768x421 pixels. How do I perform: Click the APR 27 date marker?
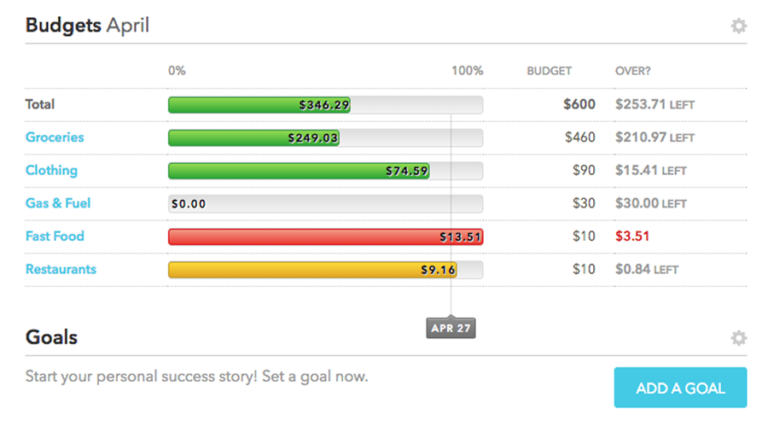[451, 328]
